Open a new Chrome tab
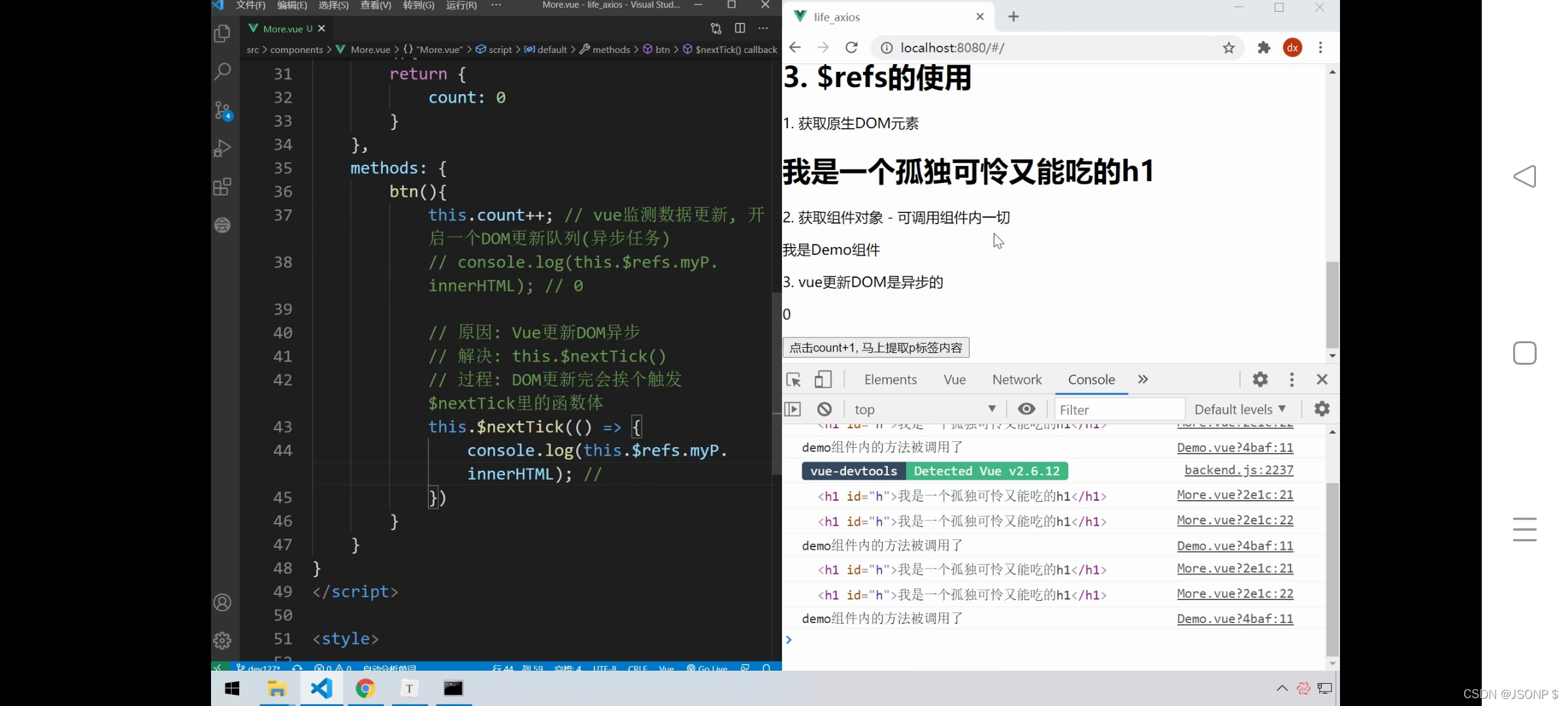The height and width of the screenshot is (706, 1568). click(1013, 17)
